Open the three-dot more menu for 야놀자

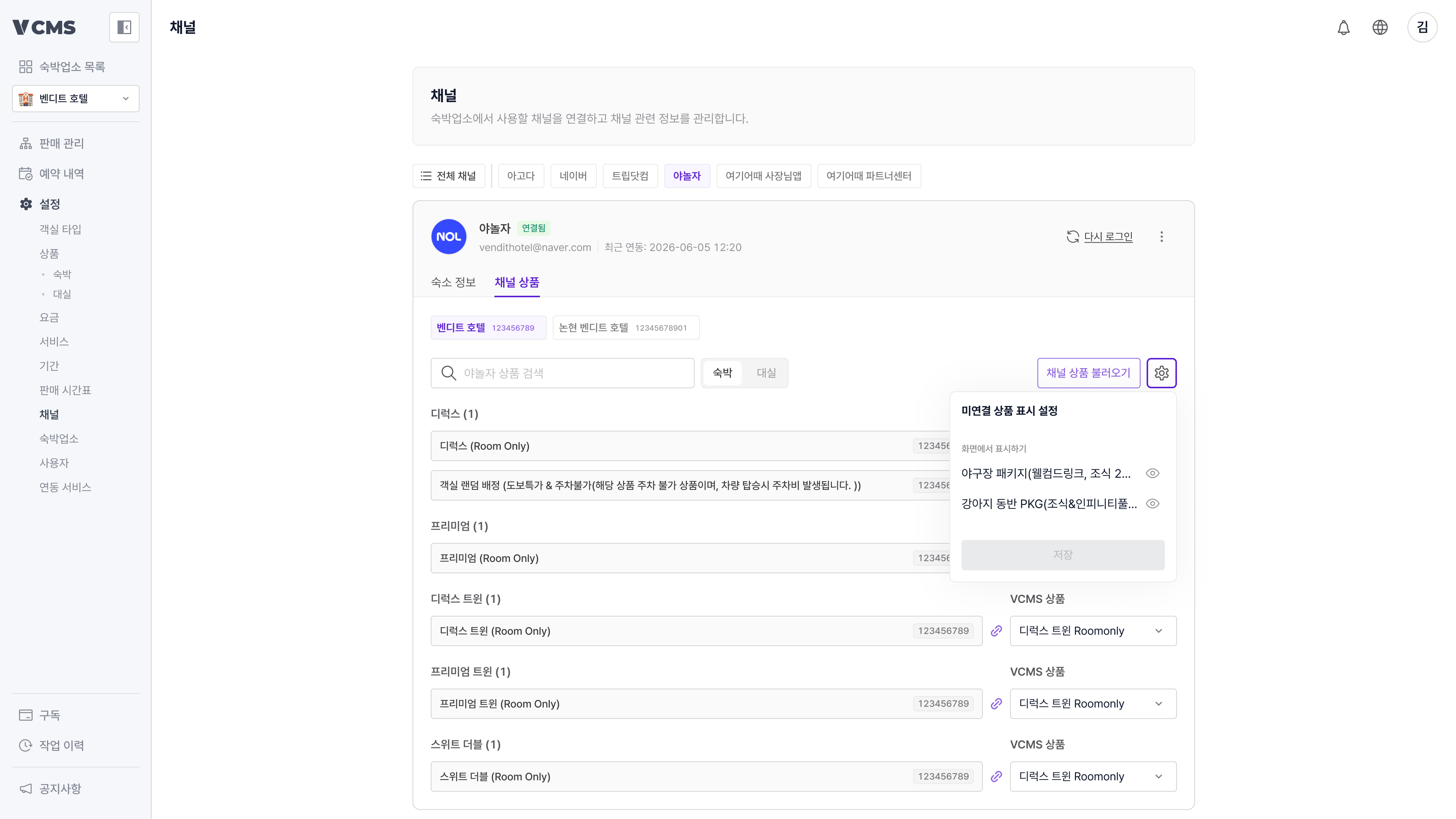(x=1161, y=237)
